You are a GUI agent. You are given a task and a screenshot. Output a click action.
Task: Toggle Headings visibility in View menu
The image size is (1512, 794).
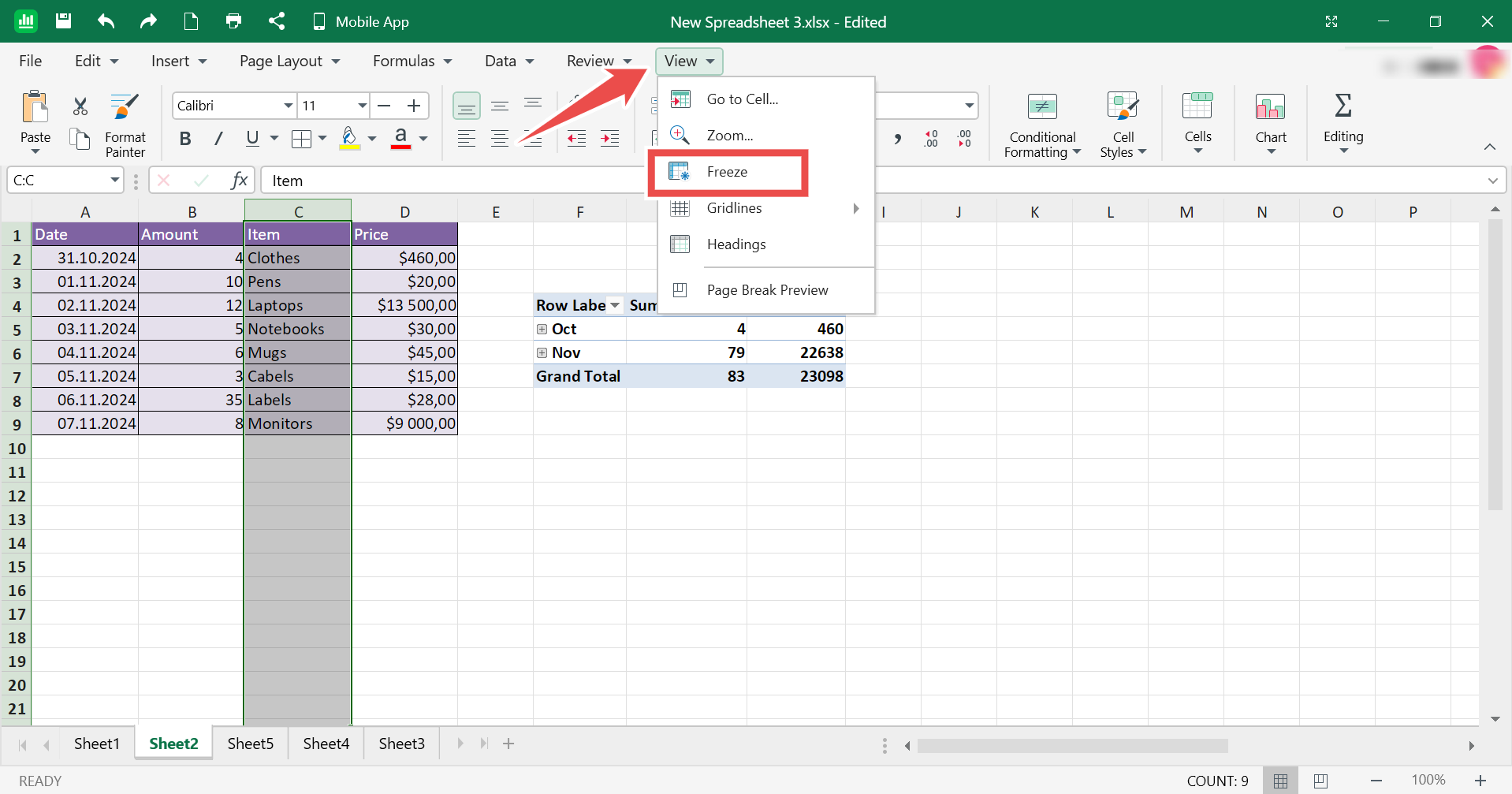736,244
